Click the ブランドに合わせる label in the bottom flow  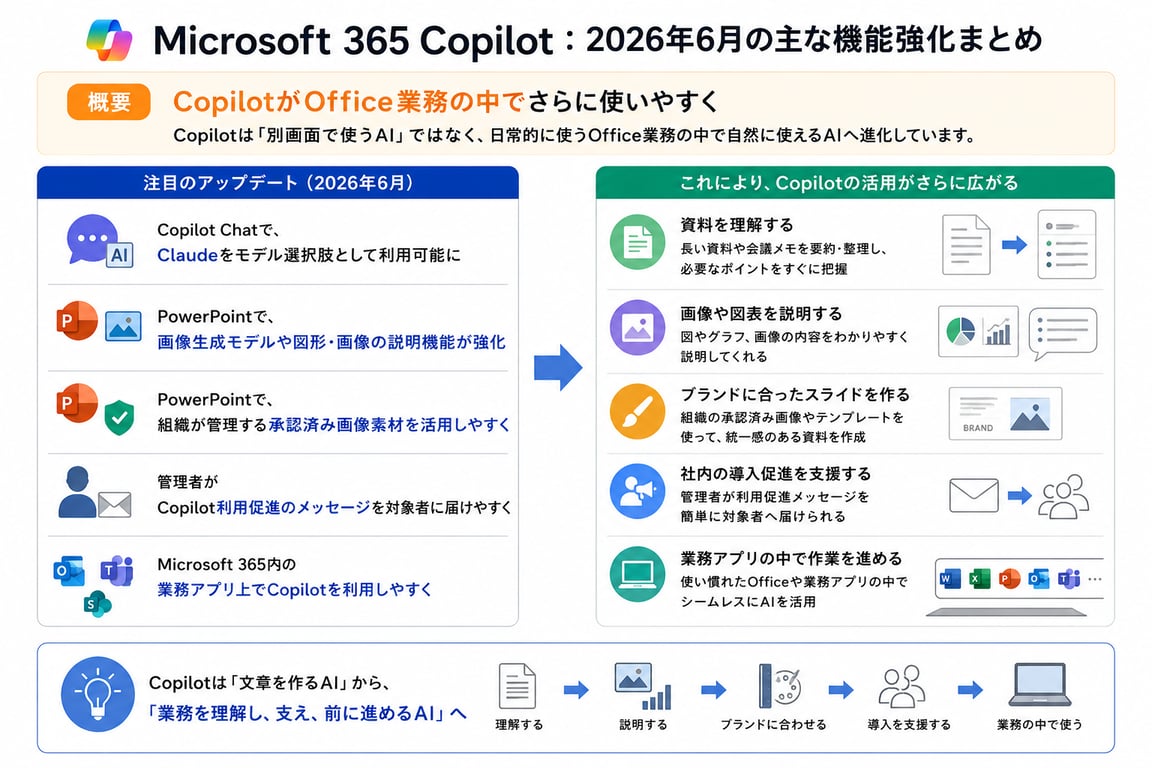[774, 725]
